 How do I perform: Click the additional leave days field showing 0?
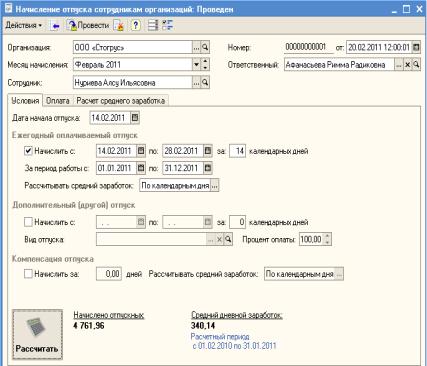tap(238, 222)
